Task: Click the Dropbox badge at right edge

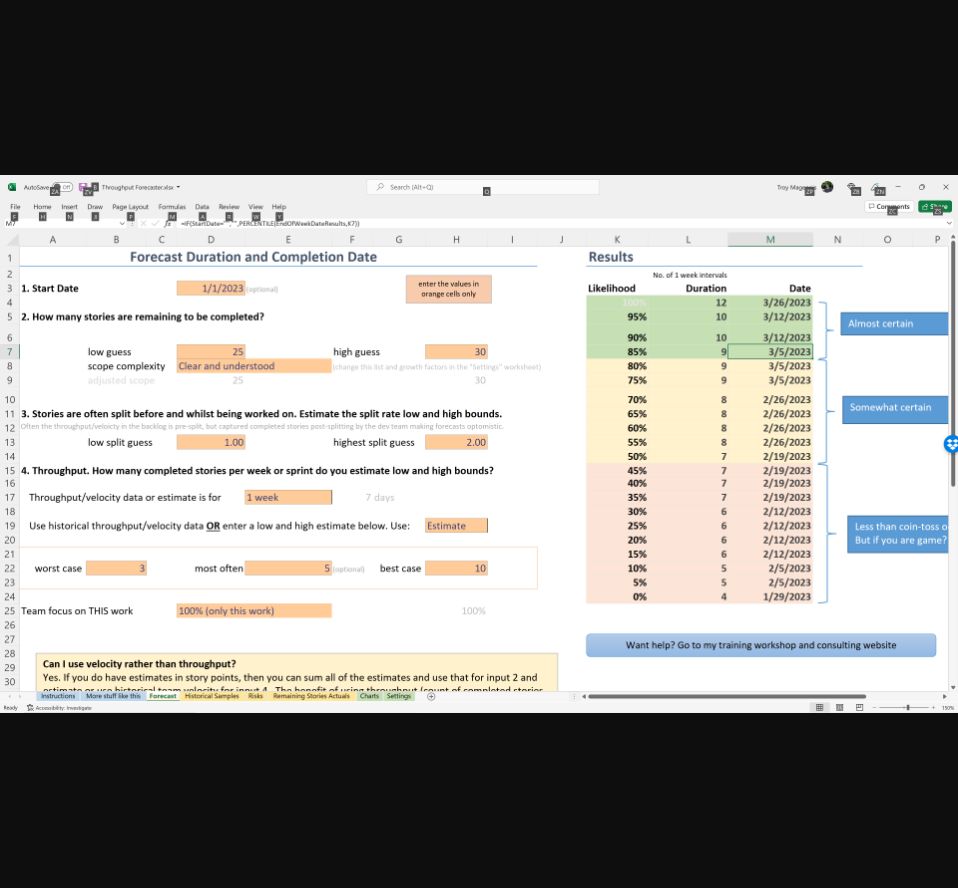Action: click(x=951, y=444)
